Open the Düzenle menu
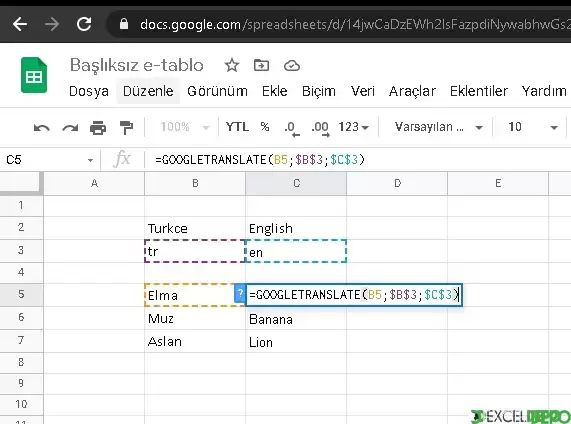Viewport: 571px width, 424px height. (148, 91)
